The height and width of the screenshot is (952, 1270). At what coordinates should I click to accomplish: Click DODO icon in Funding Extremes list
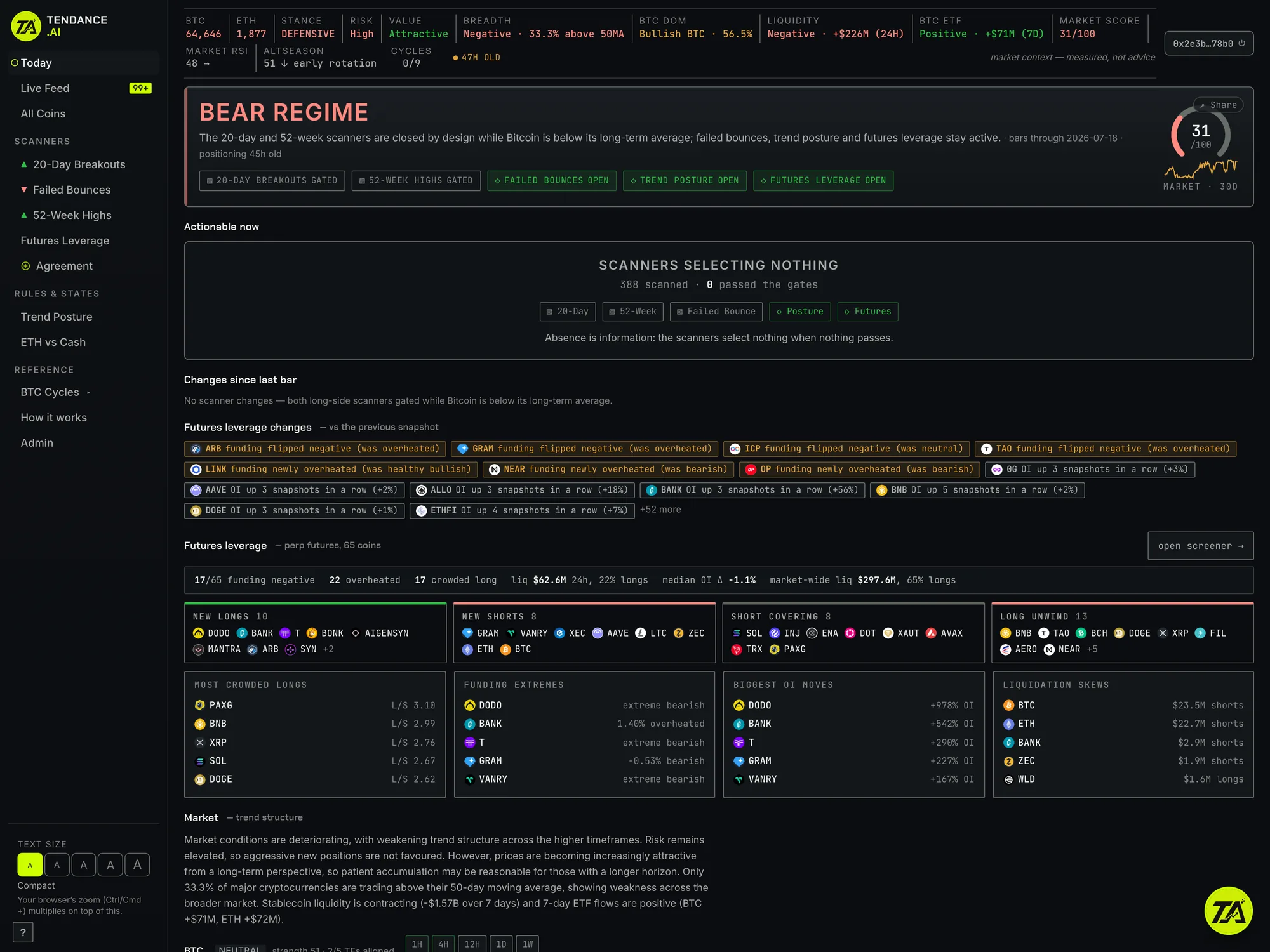click(x=470, y=705)
